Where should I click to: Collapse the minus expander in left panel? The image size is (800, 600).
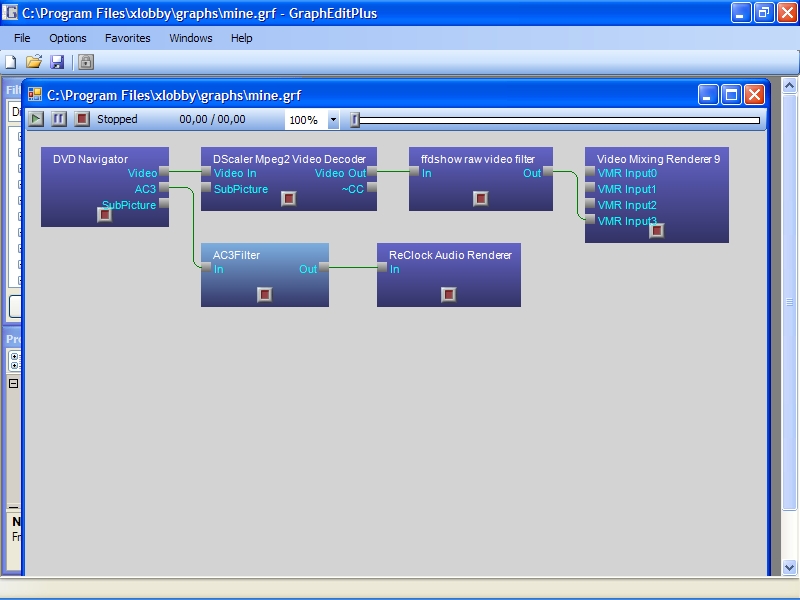[14, 384]
